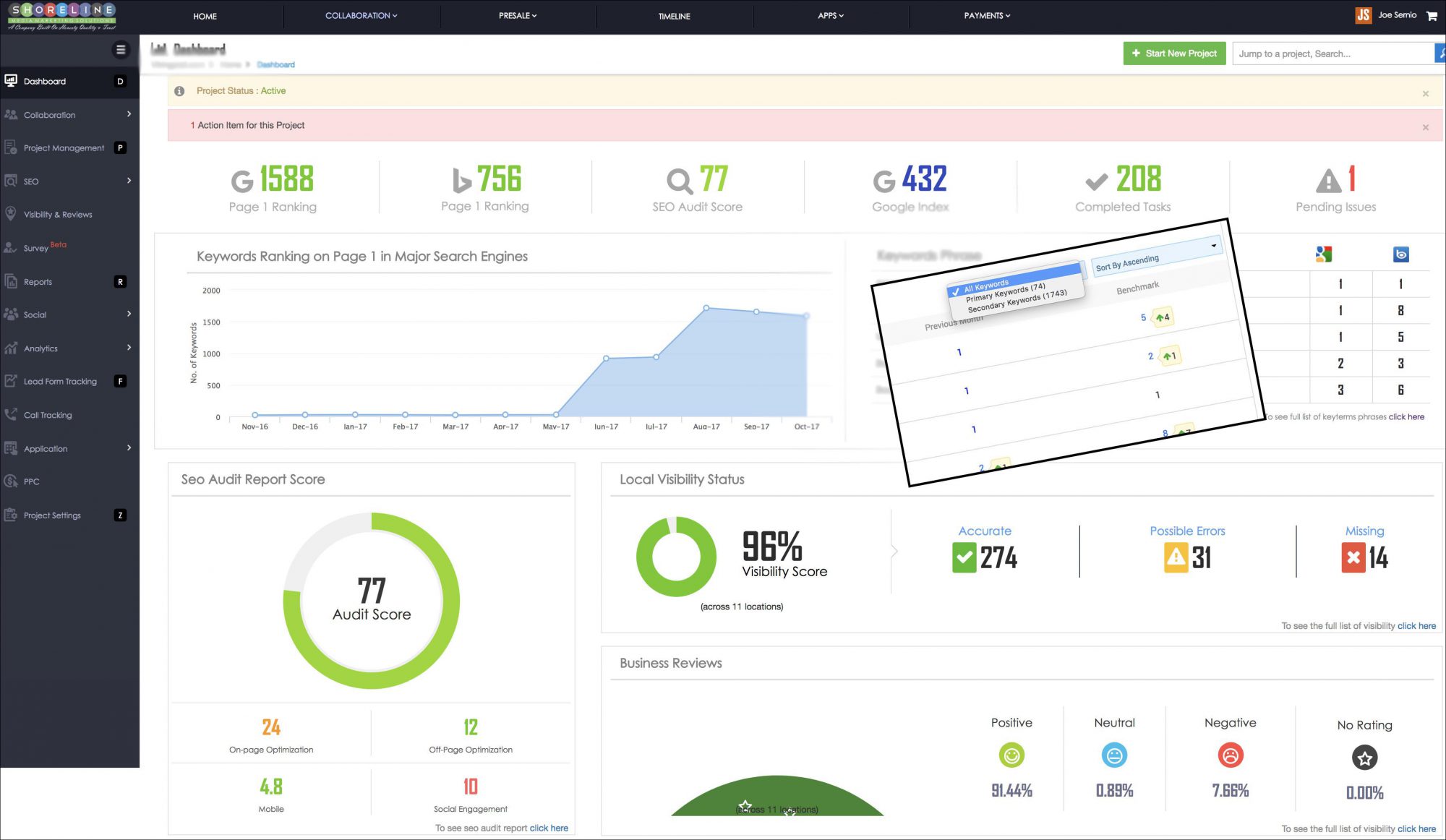Click the Aug-17 data point on chart

pos(706,308)
